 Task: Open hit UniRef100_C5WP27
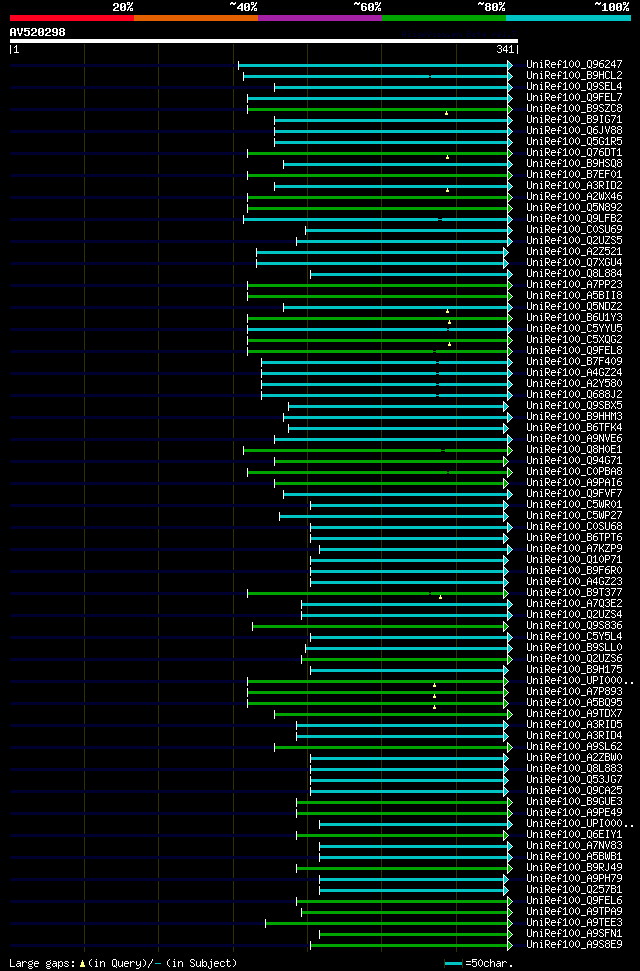pos(574,516)
